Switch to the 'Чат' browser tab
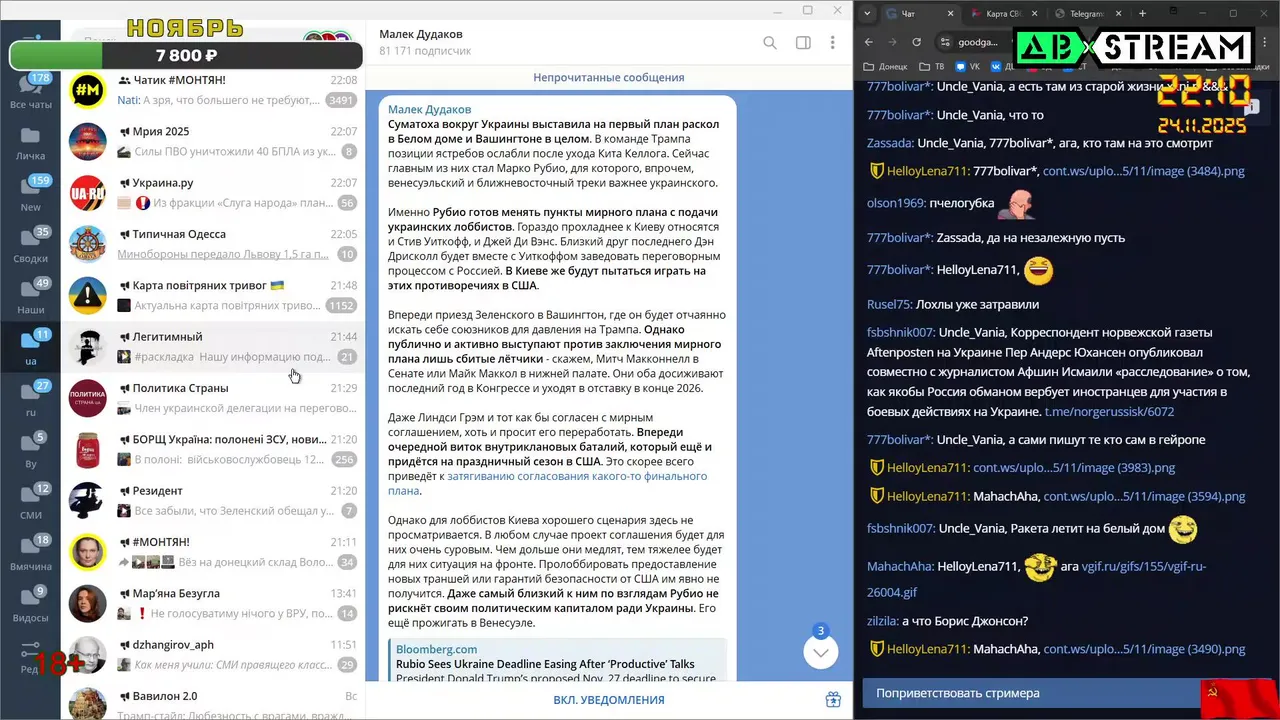 (920, 13)
